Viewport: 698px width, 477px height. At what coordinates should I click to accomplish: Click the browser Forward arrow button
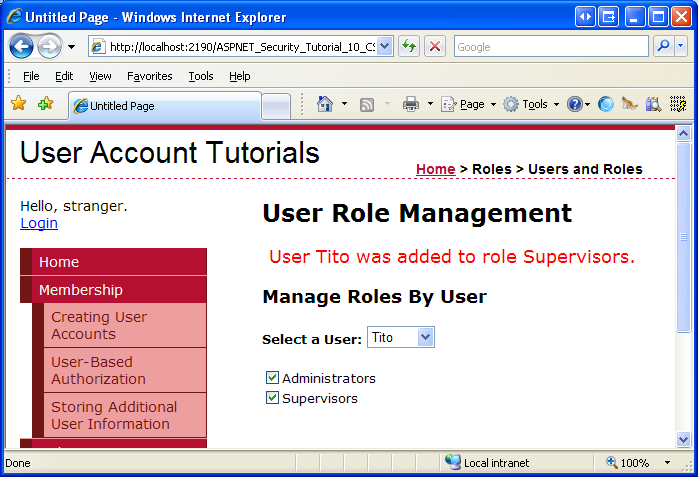(49, 46)
